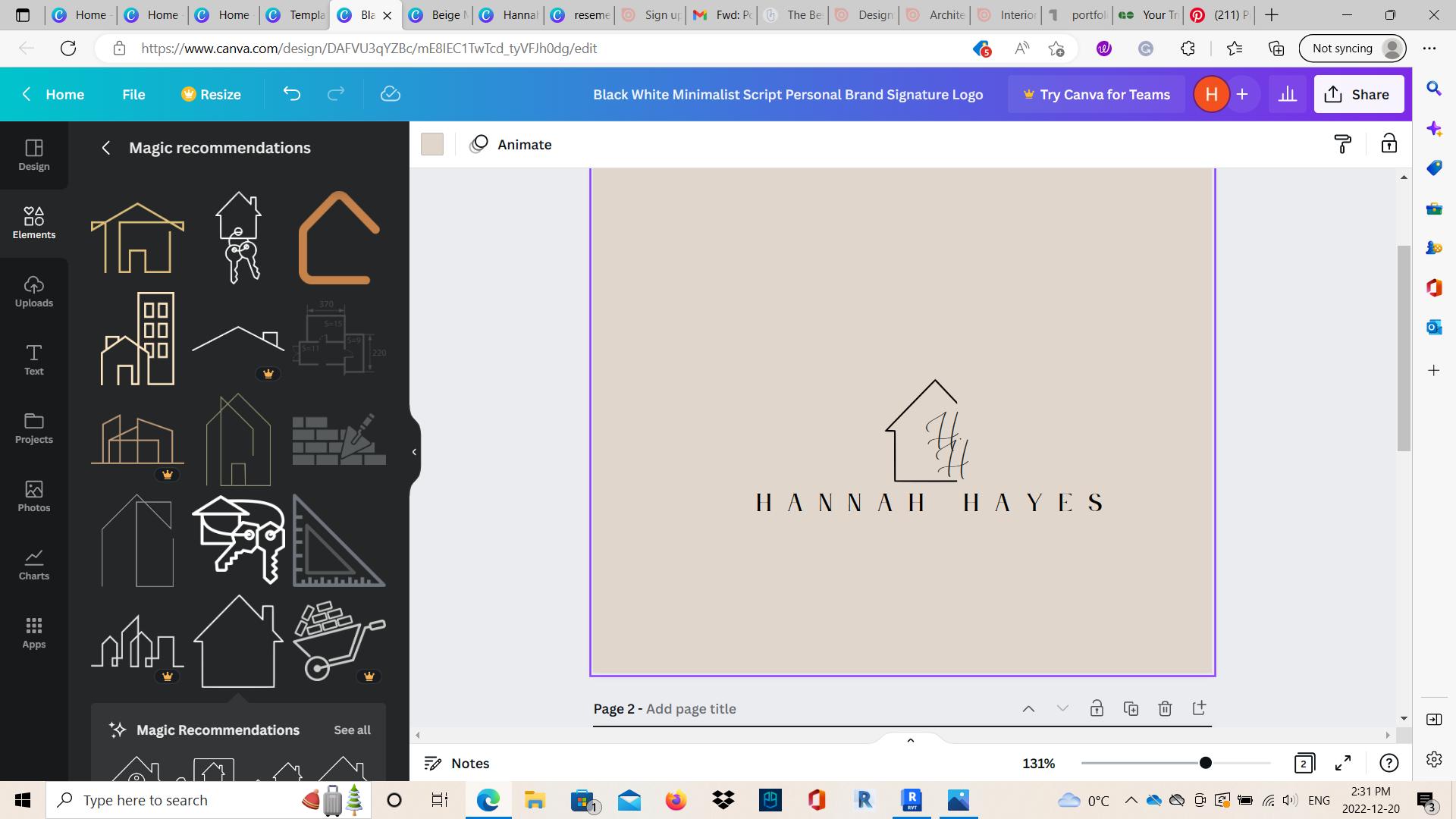
Task: Click See all Magic Recommendations
Action: [352, 730]
